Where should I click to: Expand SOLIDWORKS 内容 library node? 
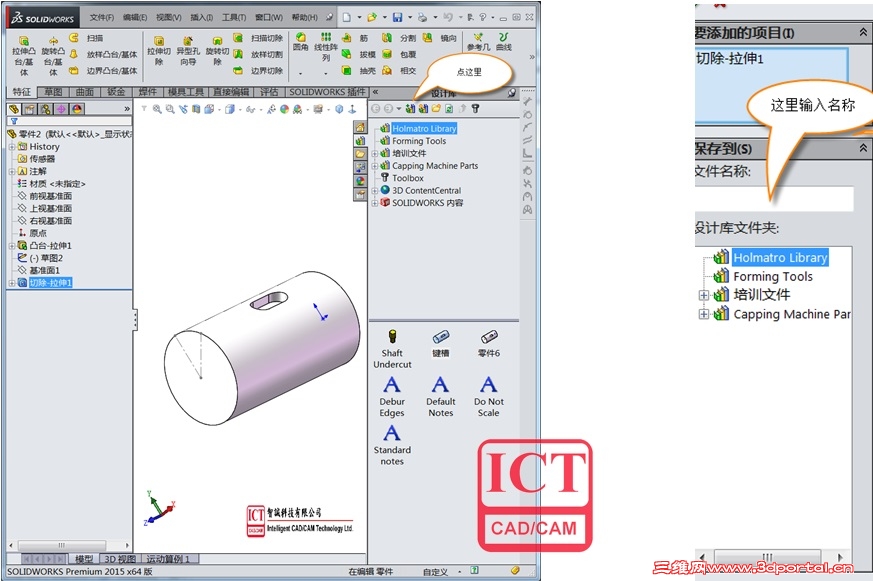[x=375, y=203]
